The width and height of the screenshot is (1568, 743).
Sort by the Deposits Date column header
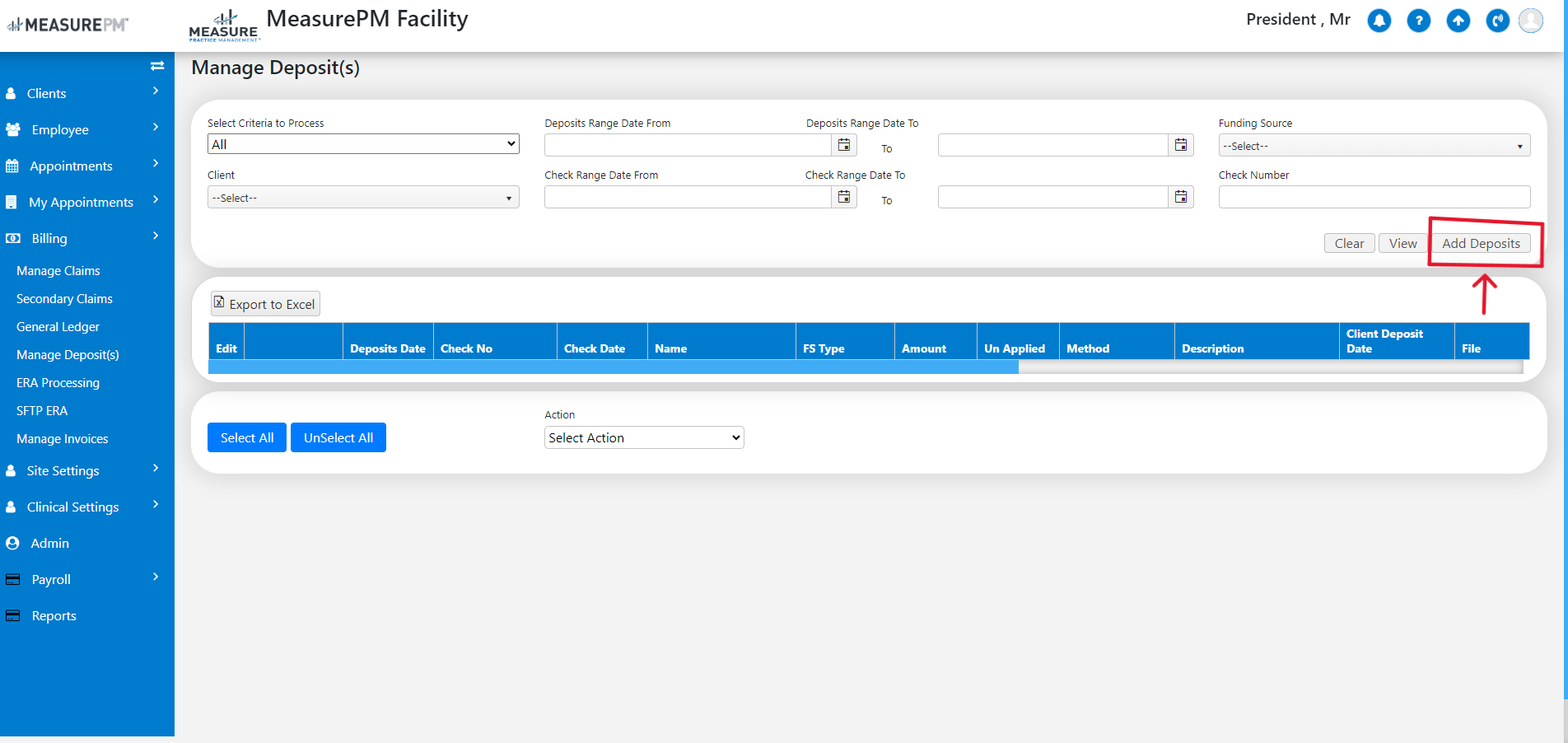[388, 348]
